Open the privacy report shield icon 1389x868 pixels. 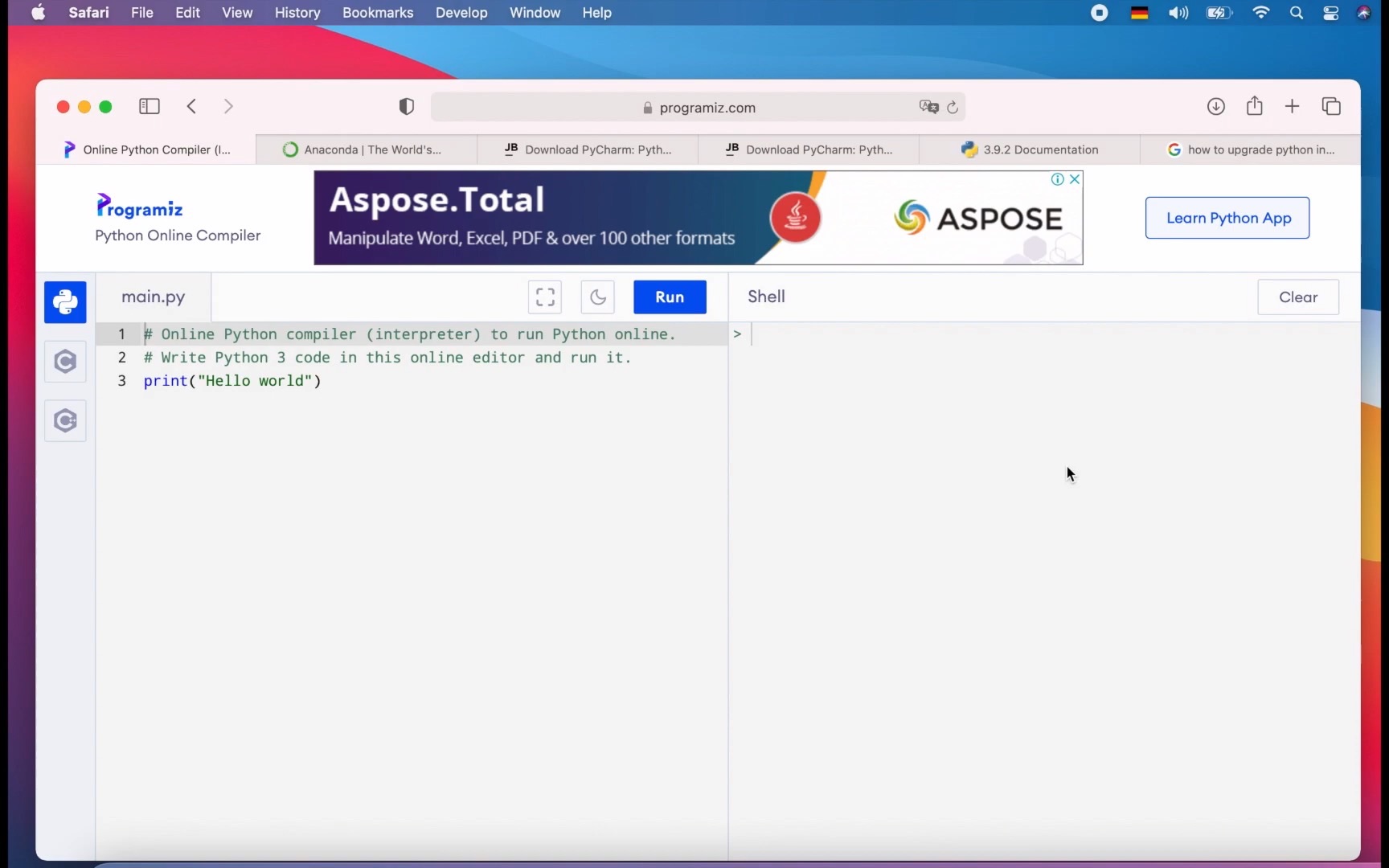407,107
